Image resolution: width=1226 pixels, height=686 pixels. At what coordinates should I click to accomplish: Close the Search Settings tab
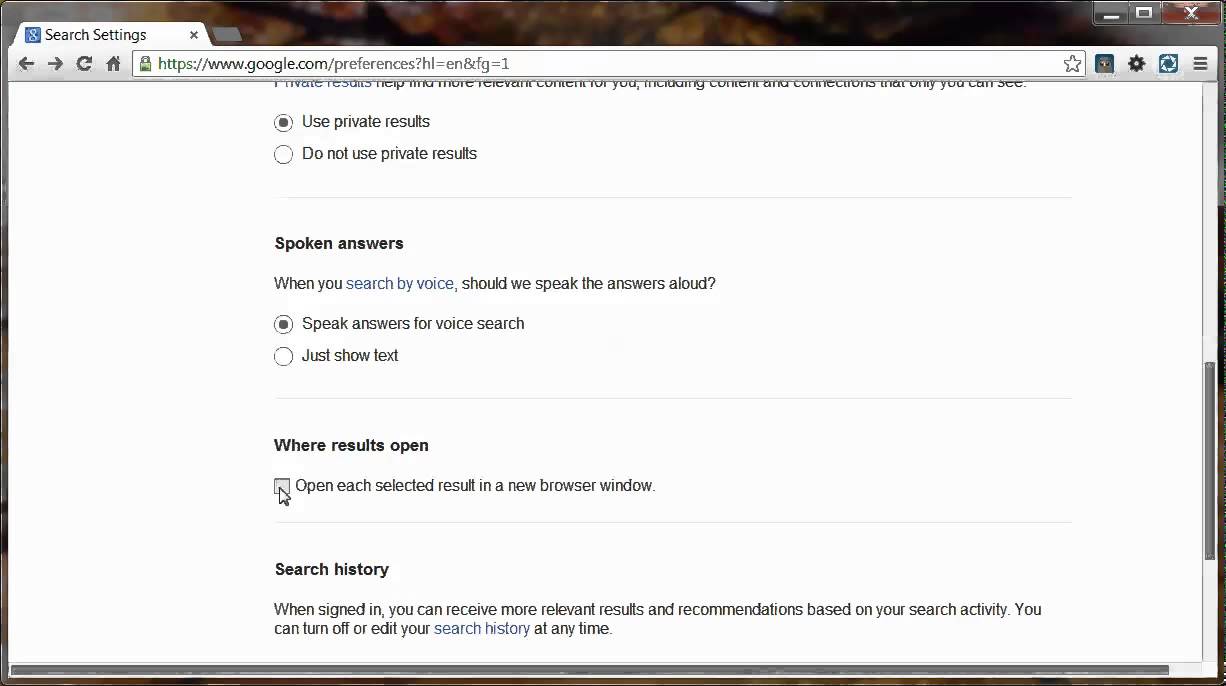point(192,35)
